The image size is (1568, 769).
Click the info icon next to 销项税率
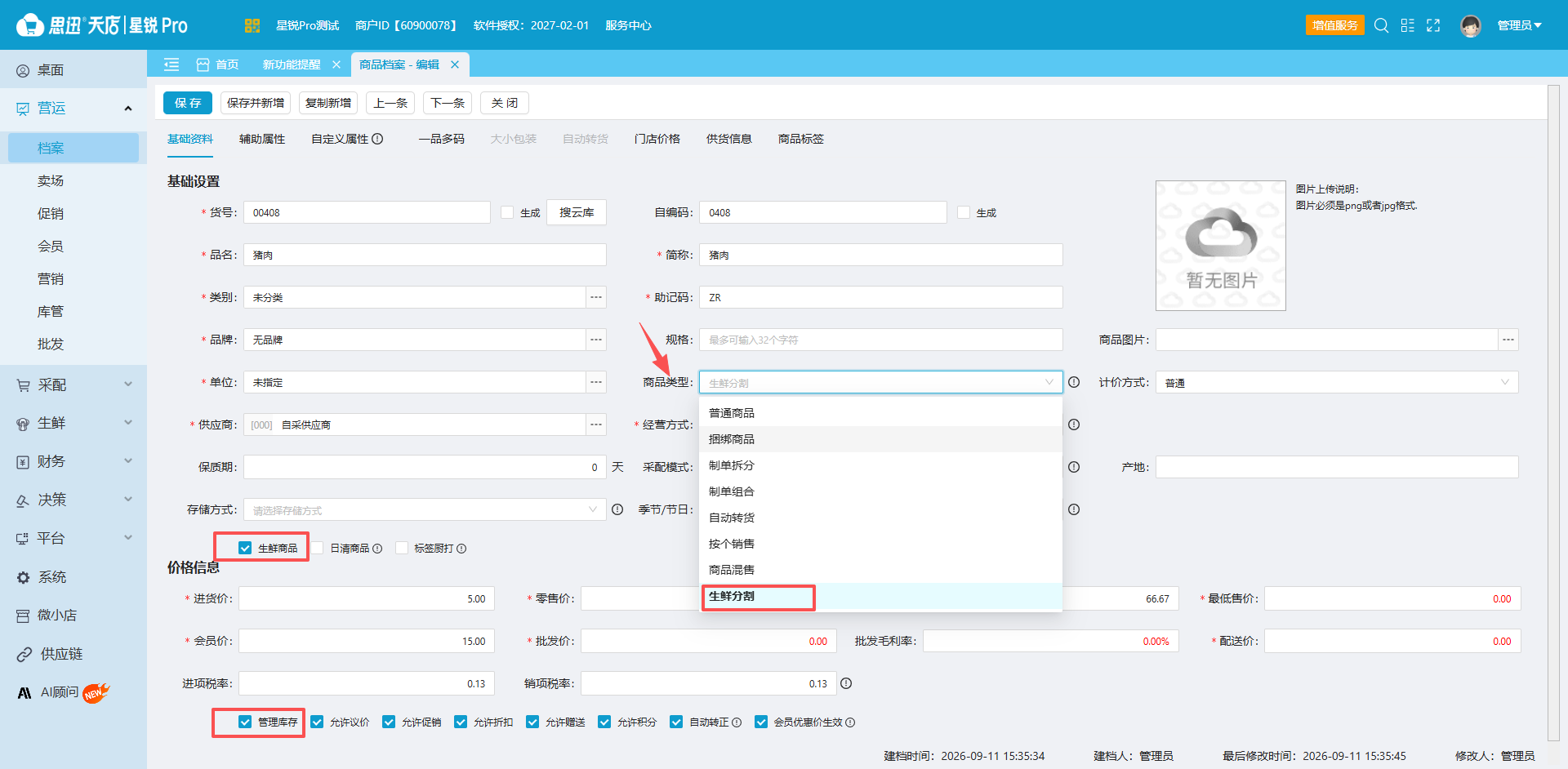coord(846,683)
